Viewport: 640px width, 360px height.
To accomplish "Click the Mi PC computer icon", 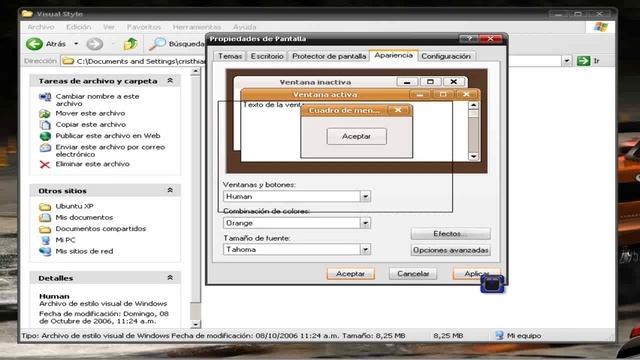I will point(45,240).
